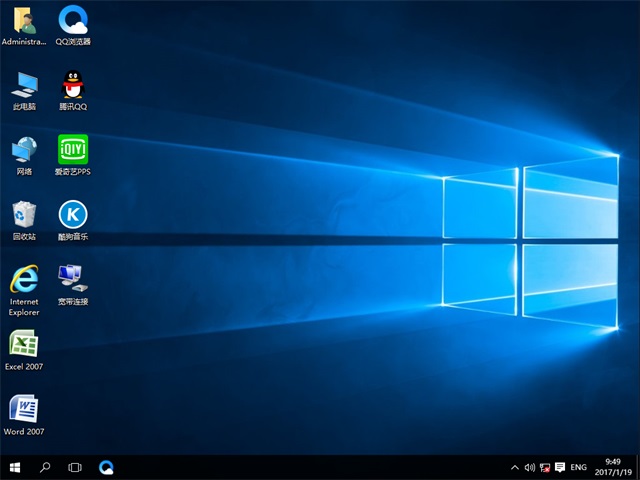
Task: Select the Internet Explorer desktop icon
Action: coord(24,278)
